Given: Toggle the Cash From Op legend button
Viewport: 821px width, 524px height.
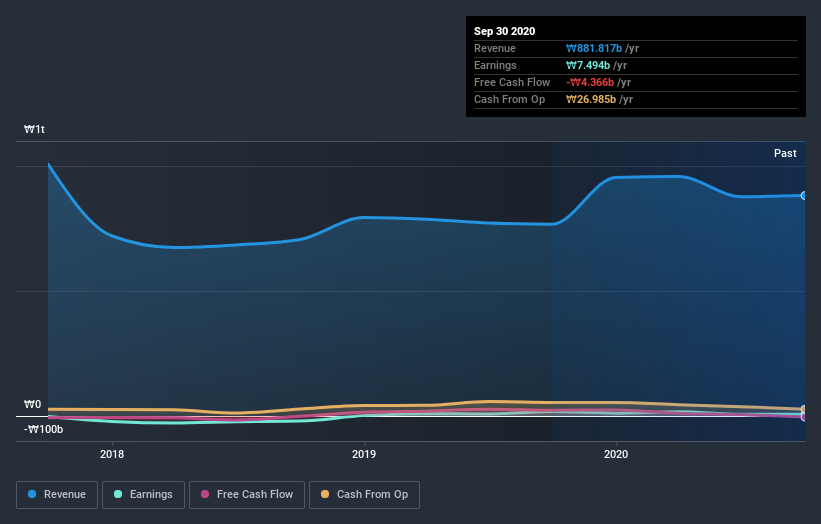Looking at the screenshot, I should click(x=364, y=495).
